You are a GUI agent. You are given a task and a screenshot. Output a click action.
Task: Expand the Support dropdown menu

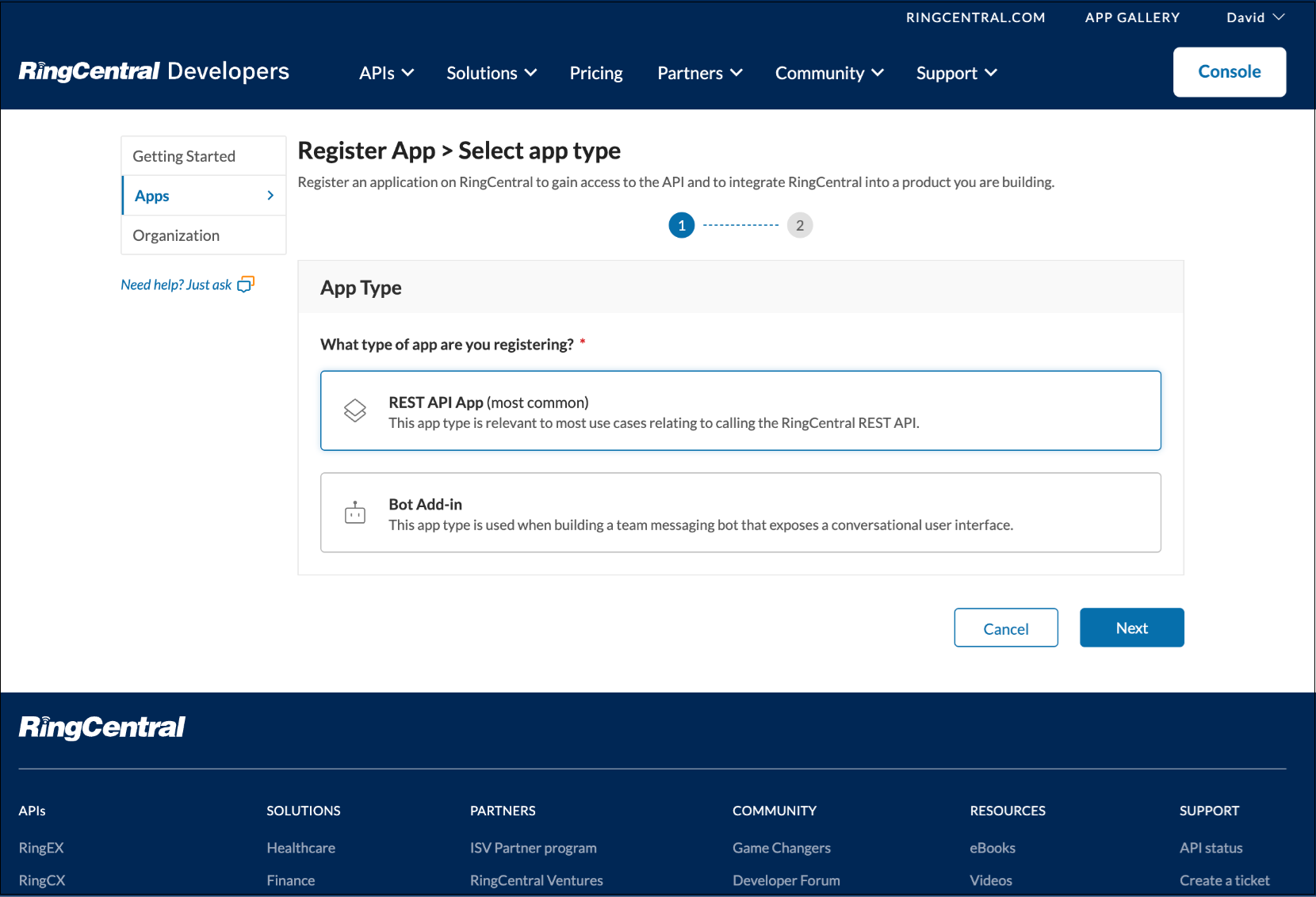956,73
